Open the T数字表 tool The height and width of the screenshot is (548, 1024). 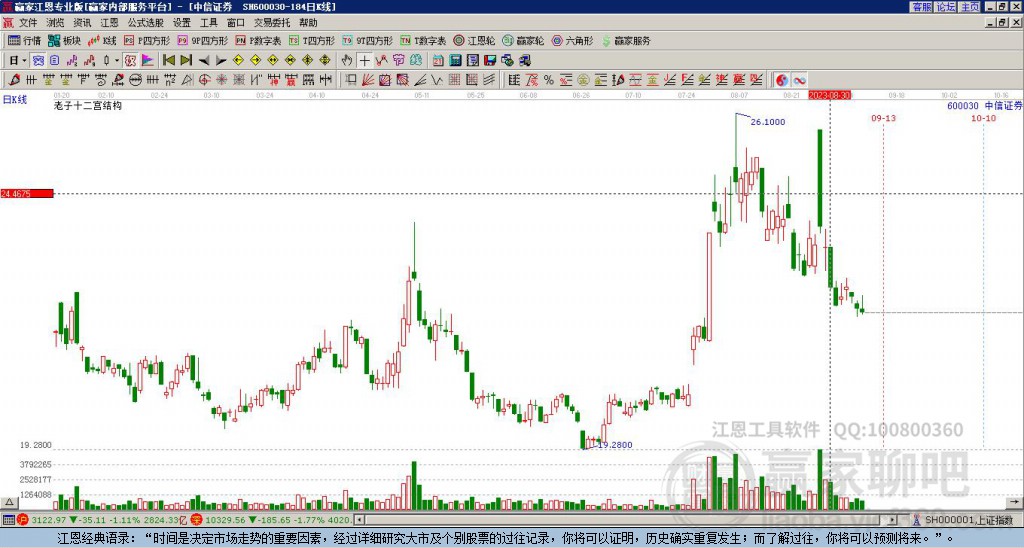click(423, 40)
